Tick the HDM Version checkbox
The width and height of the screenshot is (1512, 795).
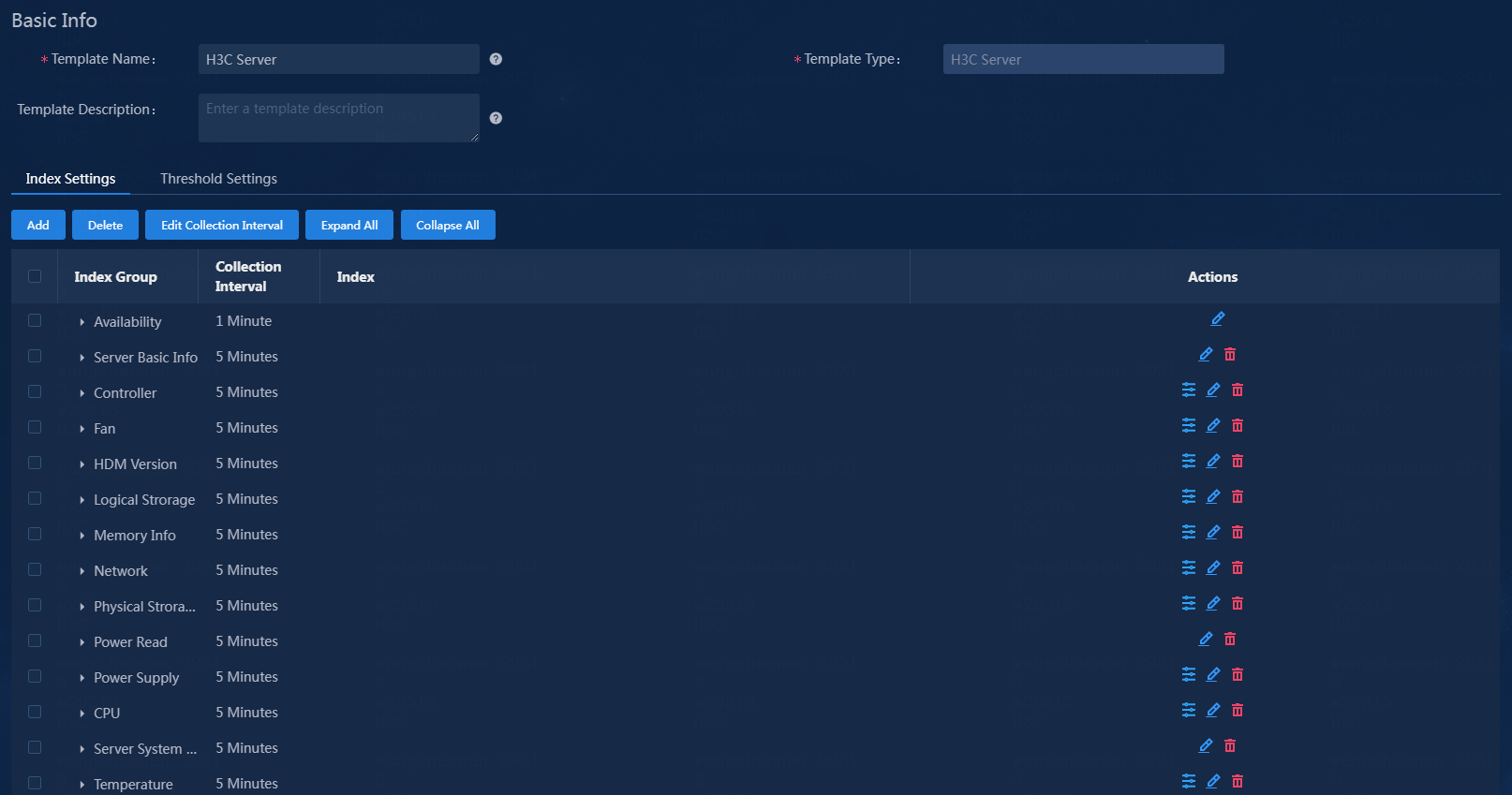[x=35, y=463]
